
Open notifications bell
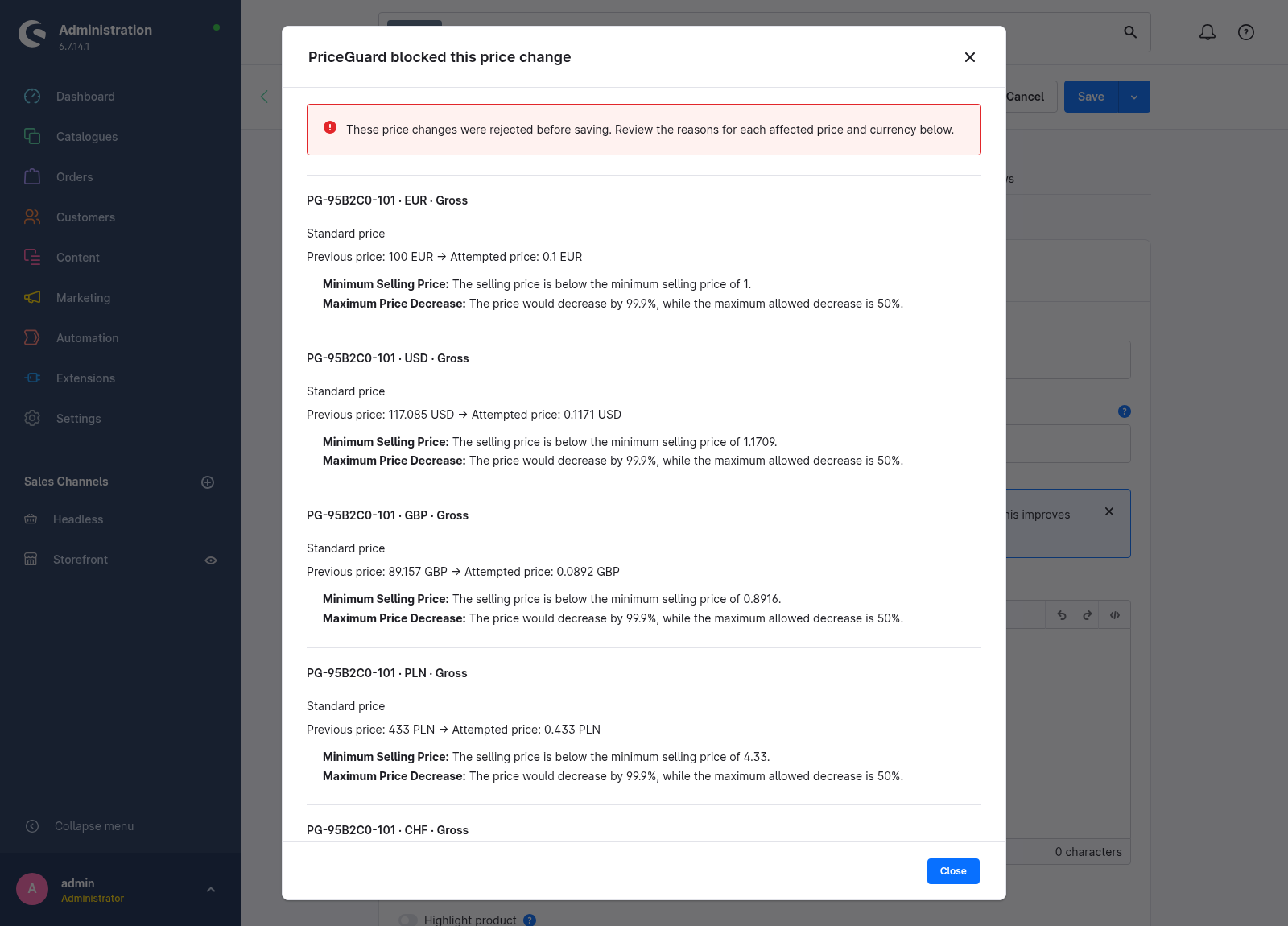(x=1207, y=32)
